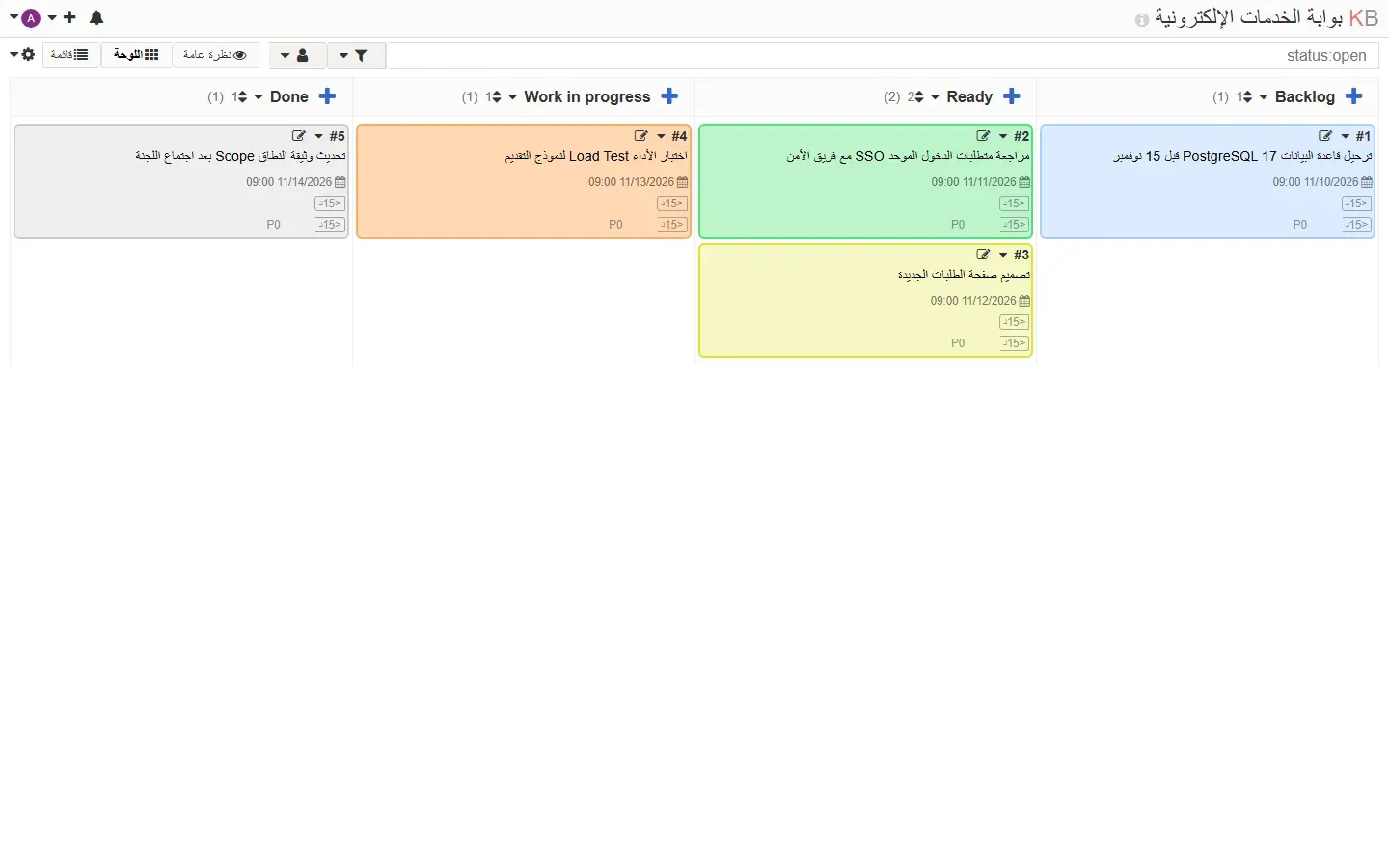Click the plus icon beside Work in progress
The height and width of the screenshot is (868, 1389).
point(669,96)
